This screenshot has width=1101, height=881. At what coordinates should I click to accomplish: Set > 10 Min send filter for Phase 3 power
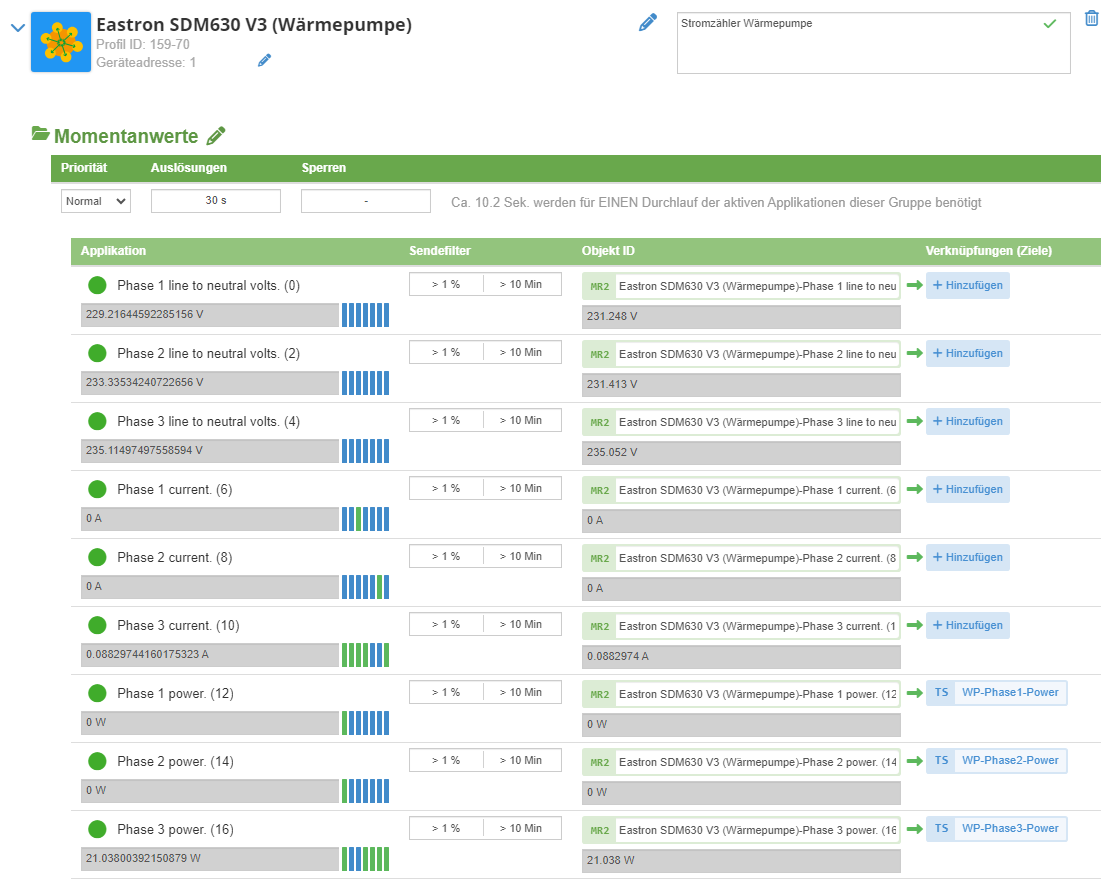click(x=521, y=828)
